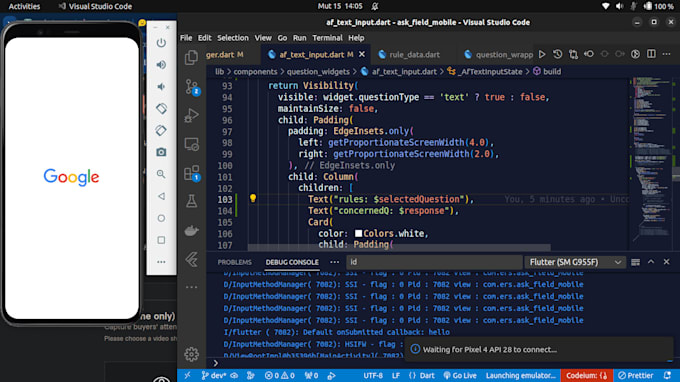
Task: Open the Help menu
Action: coord(356,38)
